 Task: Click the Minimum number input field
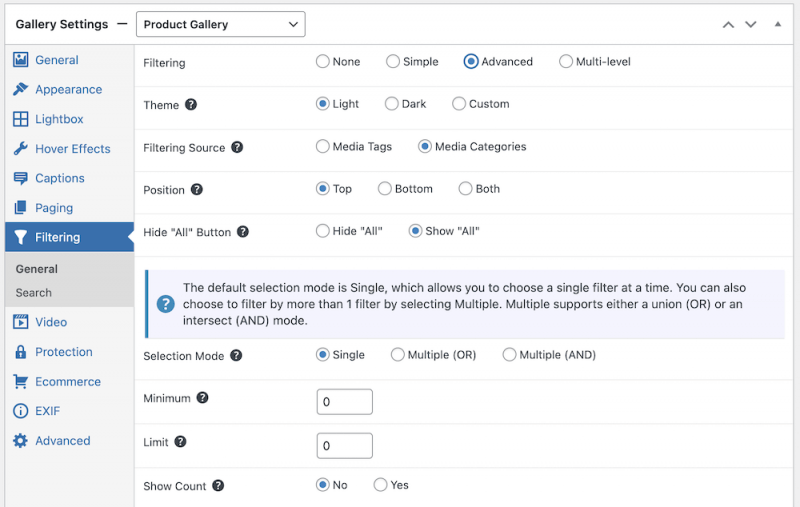click(344, 402)
